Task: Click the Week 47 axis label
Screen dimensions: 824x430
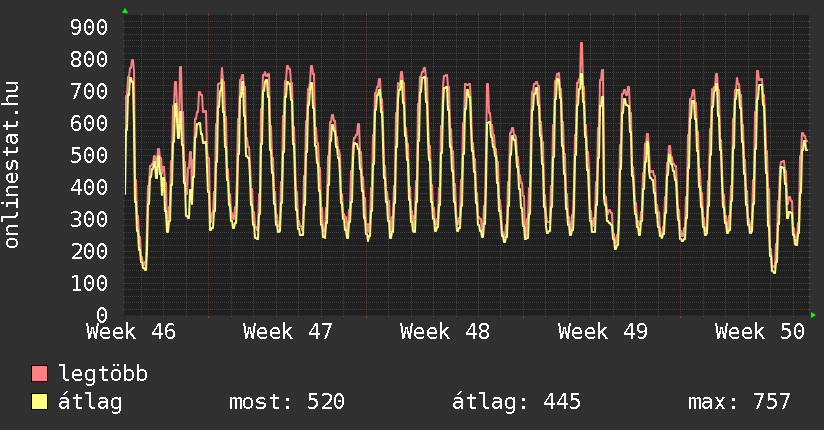Action: pyautogui.click(x=288, y=331)
